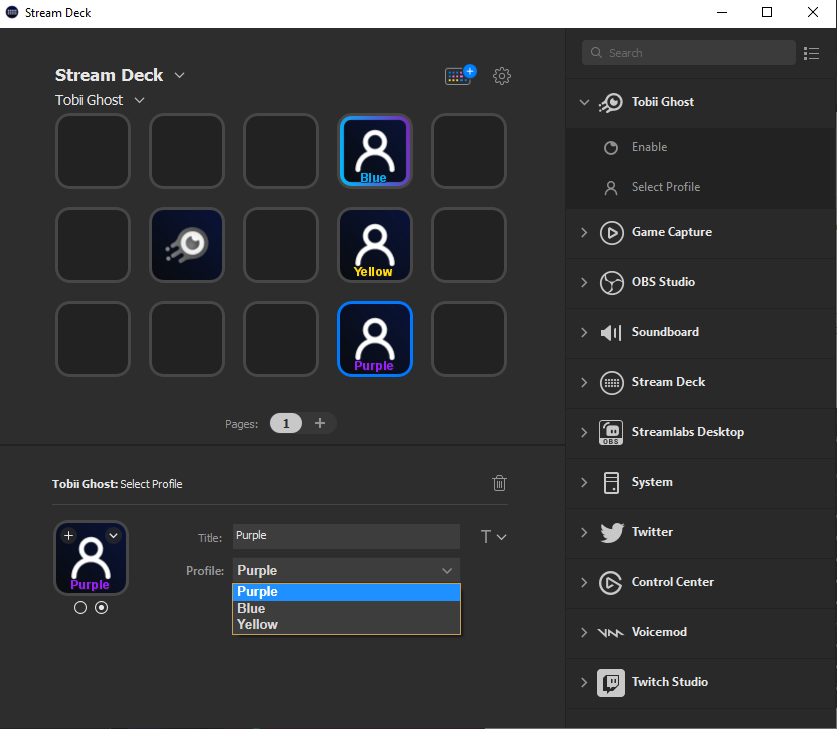Click the Twitch Studio icon

point(611,683)
